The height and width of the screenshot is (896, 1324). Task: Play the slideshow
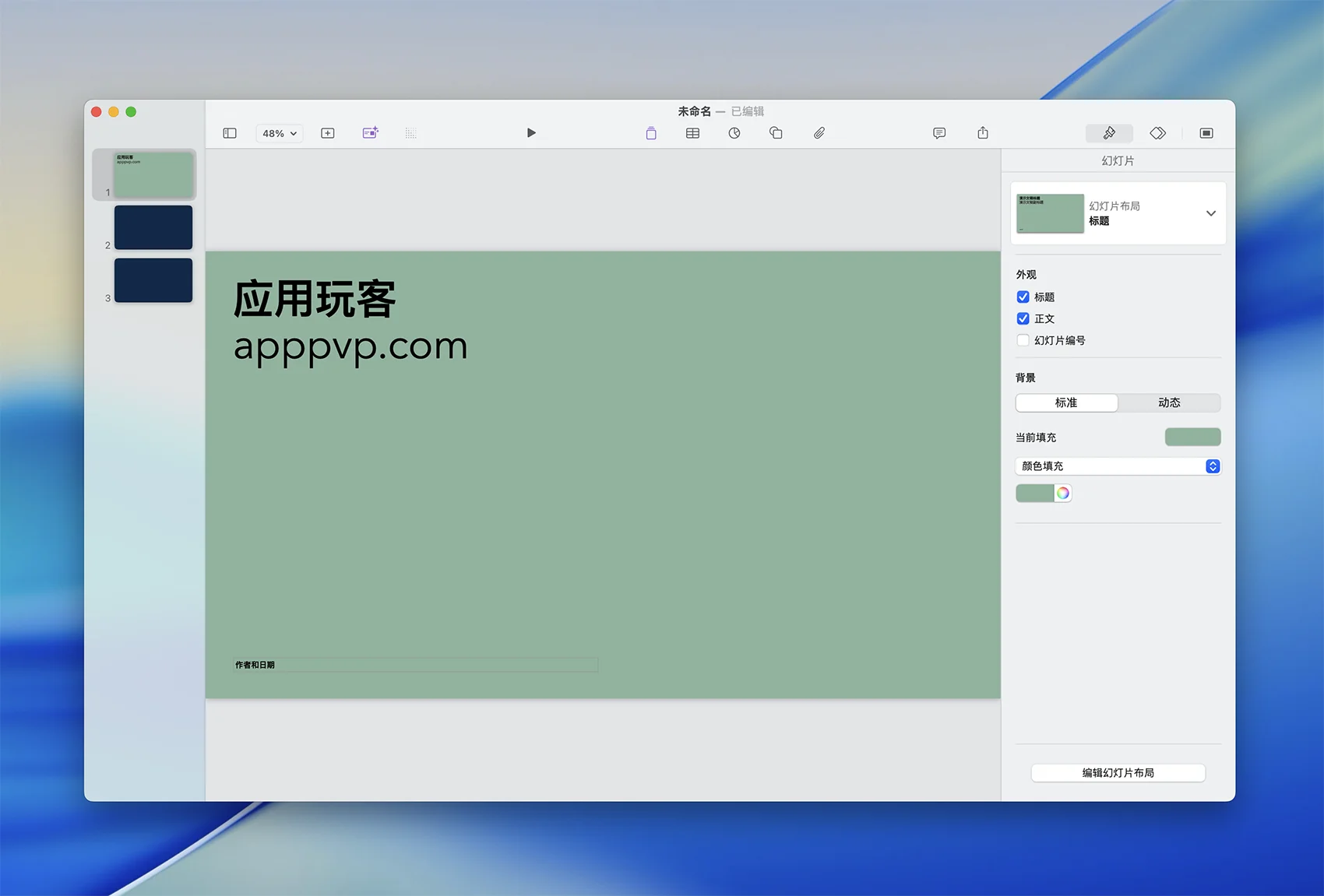531,133
